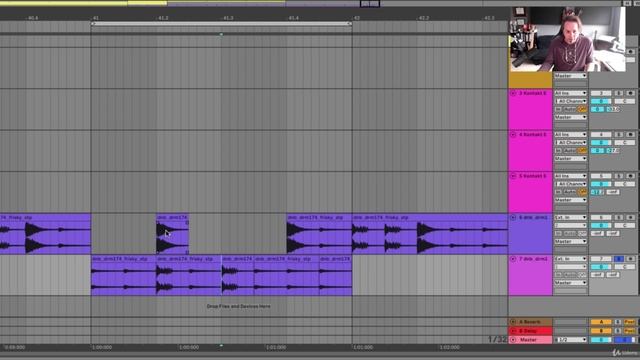Click ruler marker at bar 41
Image resolution: width=640 pixels, height=360 pixels.
(95, 18)
